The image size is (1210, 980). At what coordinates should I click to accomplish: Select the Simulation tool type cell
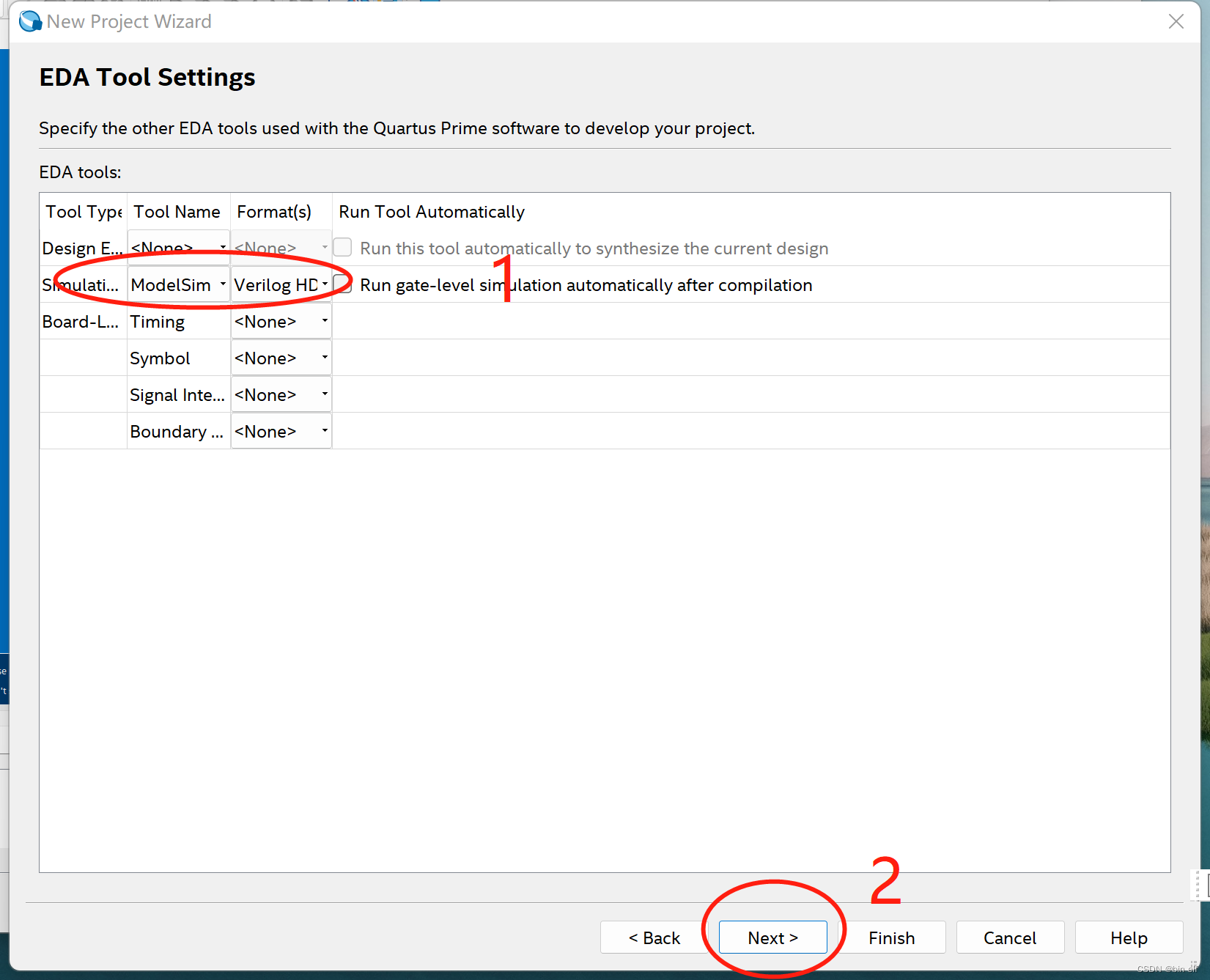coord(84,284)
